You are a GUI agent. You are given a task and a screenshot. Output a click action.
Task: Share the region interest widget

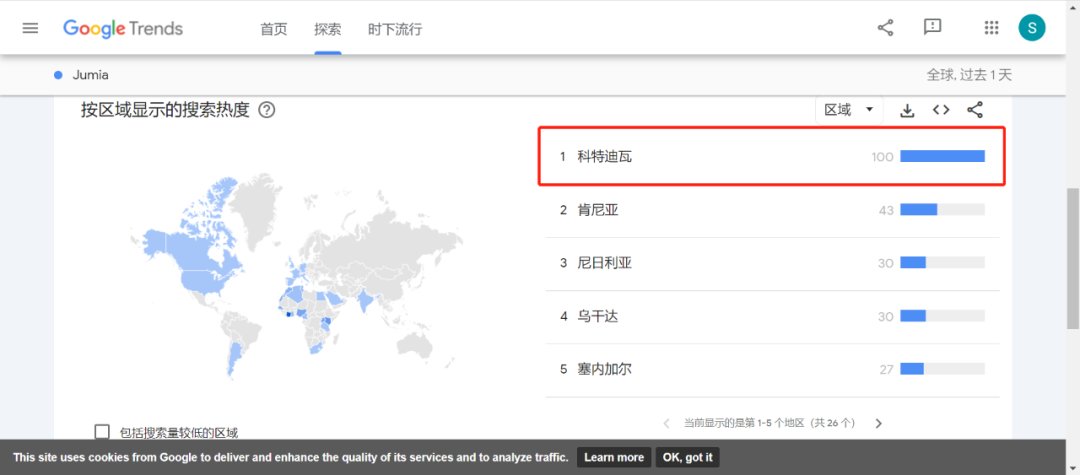pos(975,110)
